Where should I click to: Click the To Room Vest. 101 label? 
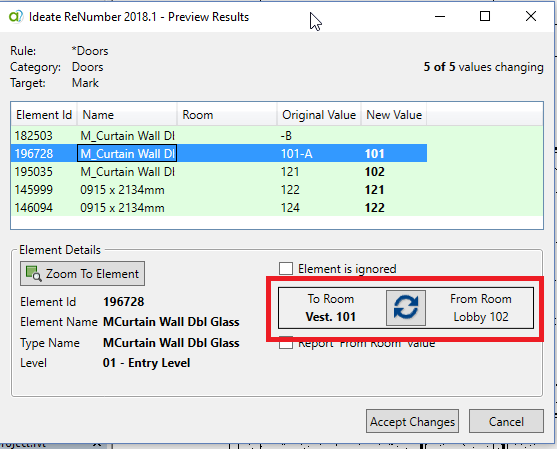(331, 308)
